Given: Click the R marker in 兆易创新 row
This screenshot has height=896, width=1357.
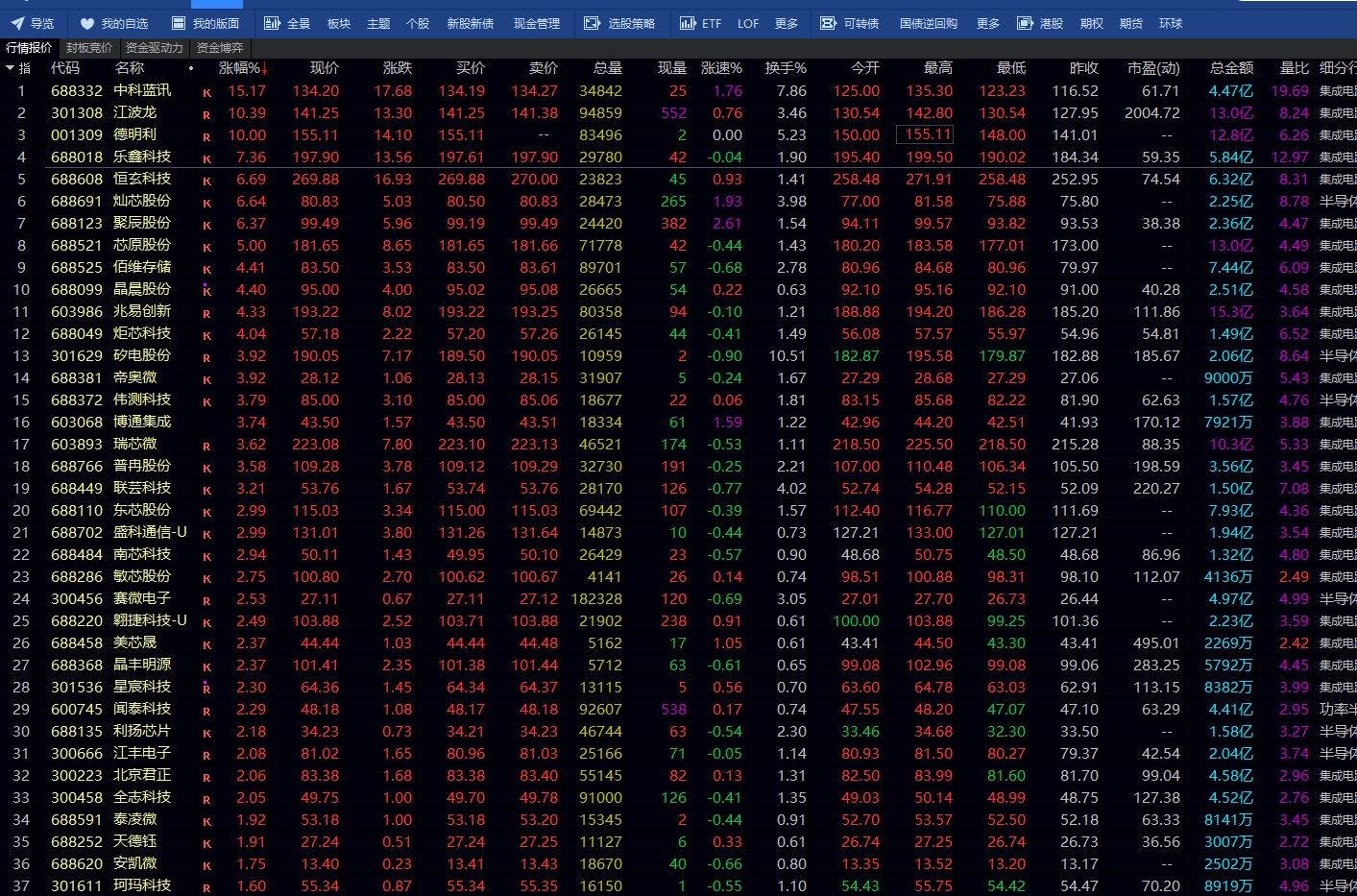Looking at the screenshot, I should pos(206,314).
